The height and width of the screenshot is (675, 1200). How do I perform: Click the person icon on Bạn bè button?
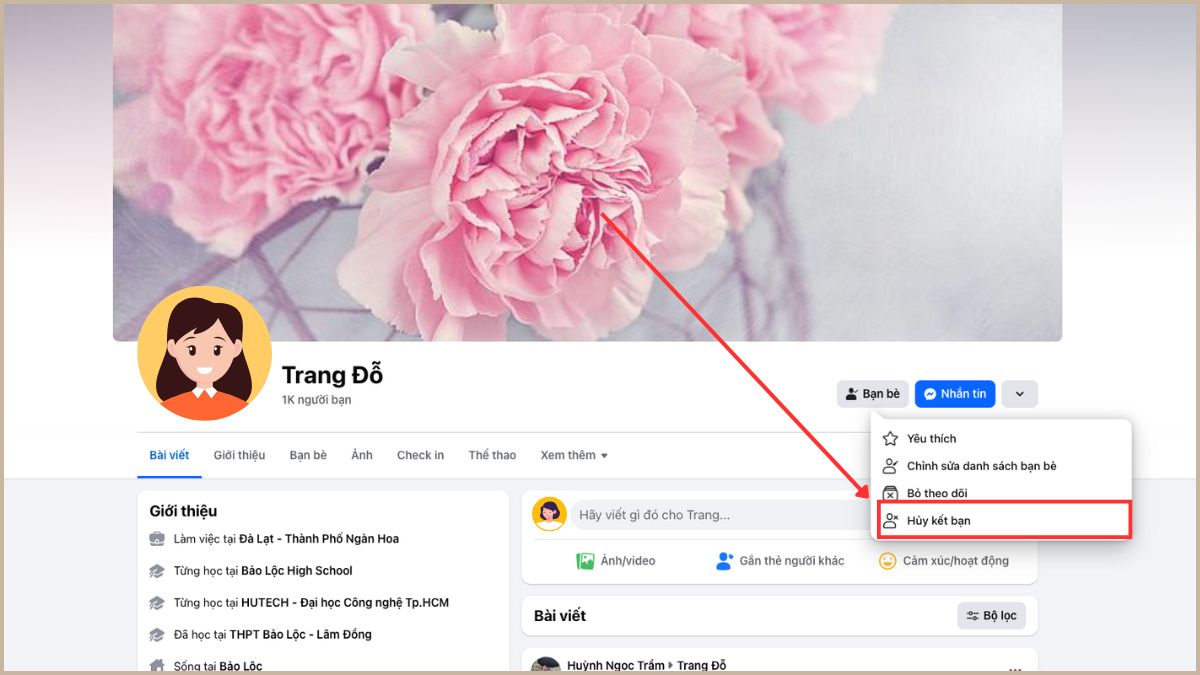(x=851, y=394)
